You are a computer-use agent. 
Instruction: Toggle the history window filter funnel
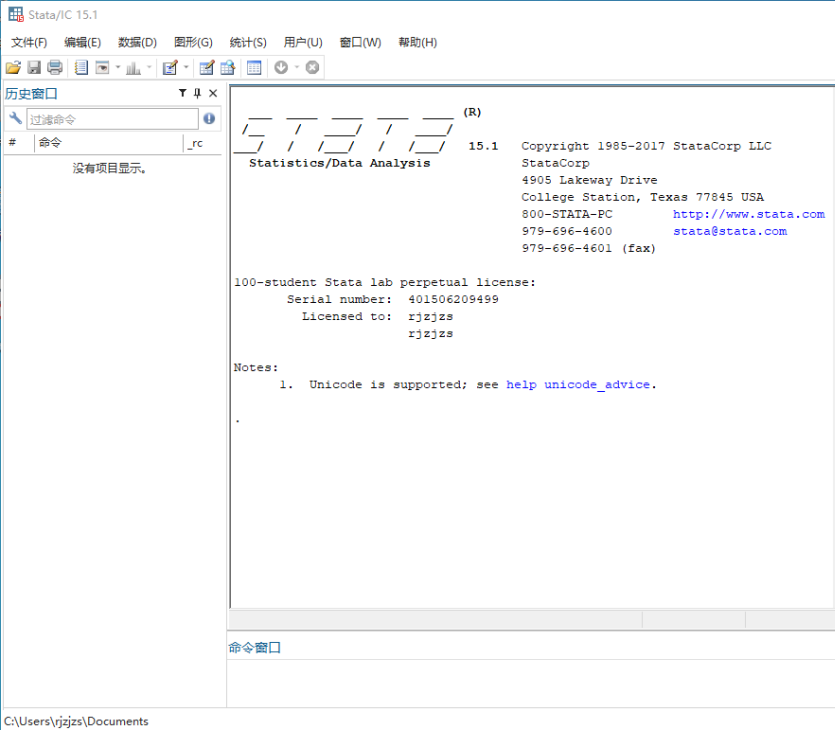[x=182, y=92]
